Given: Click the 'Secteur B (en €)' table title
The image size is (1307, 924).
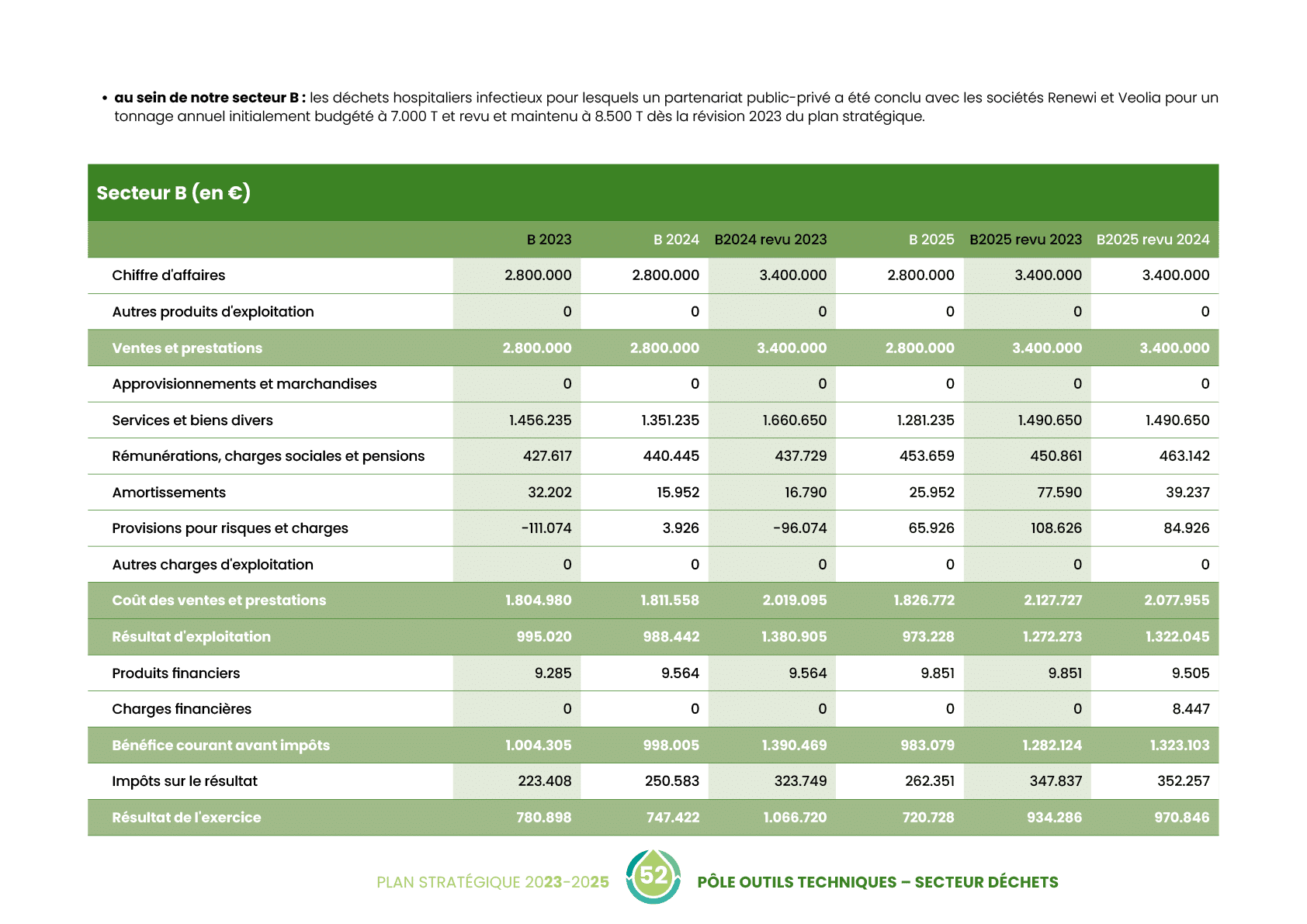Looking at the screenshot, I should click(x=173, y=192).
